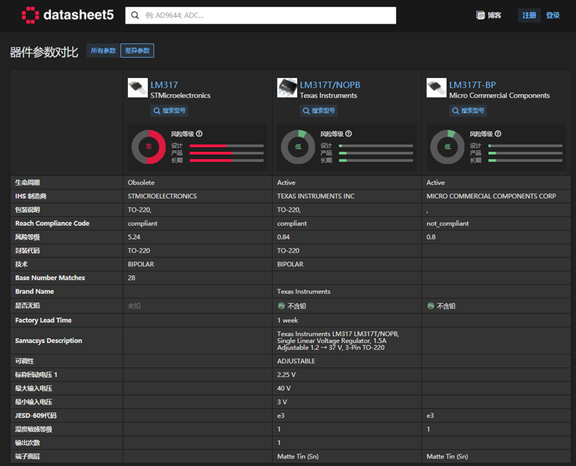576x466 pixels.
Task: Click the low-risk donut chart for LM317T-BP
Action: pos(447,147)
